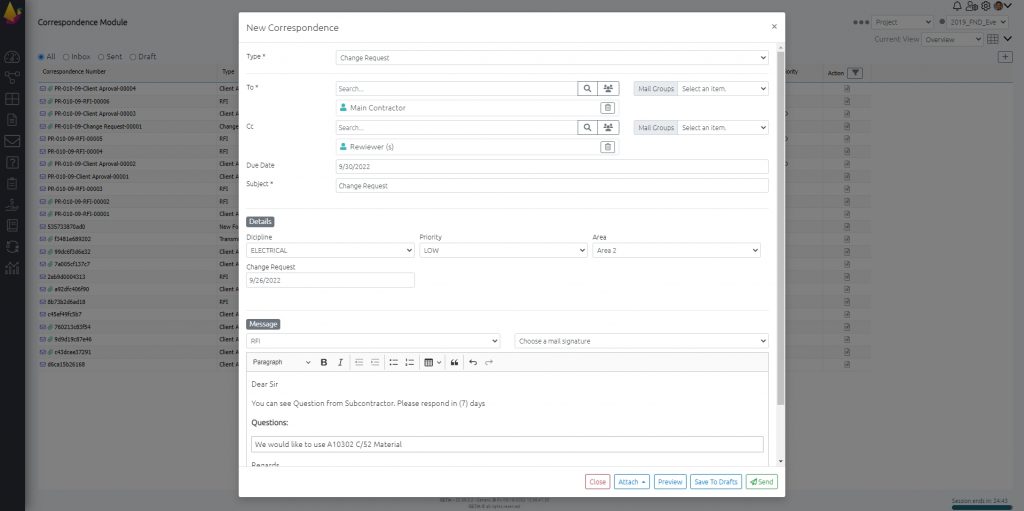Select the Sent radio filter
Viewport: 1024px width, 511px height.
click(x=101, y=57)
